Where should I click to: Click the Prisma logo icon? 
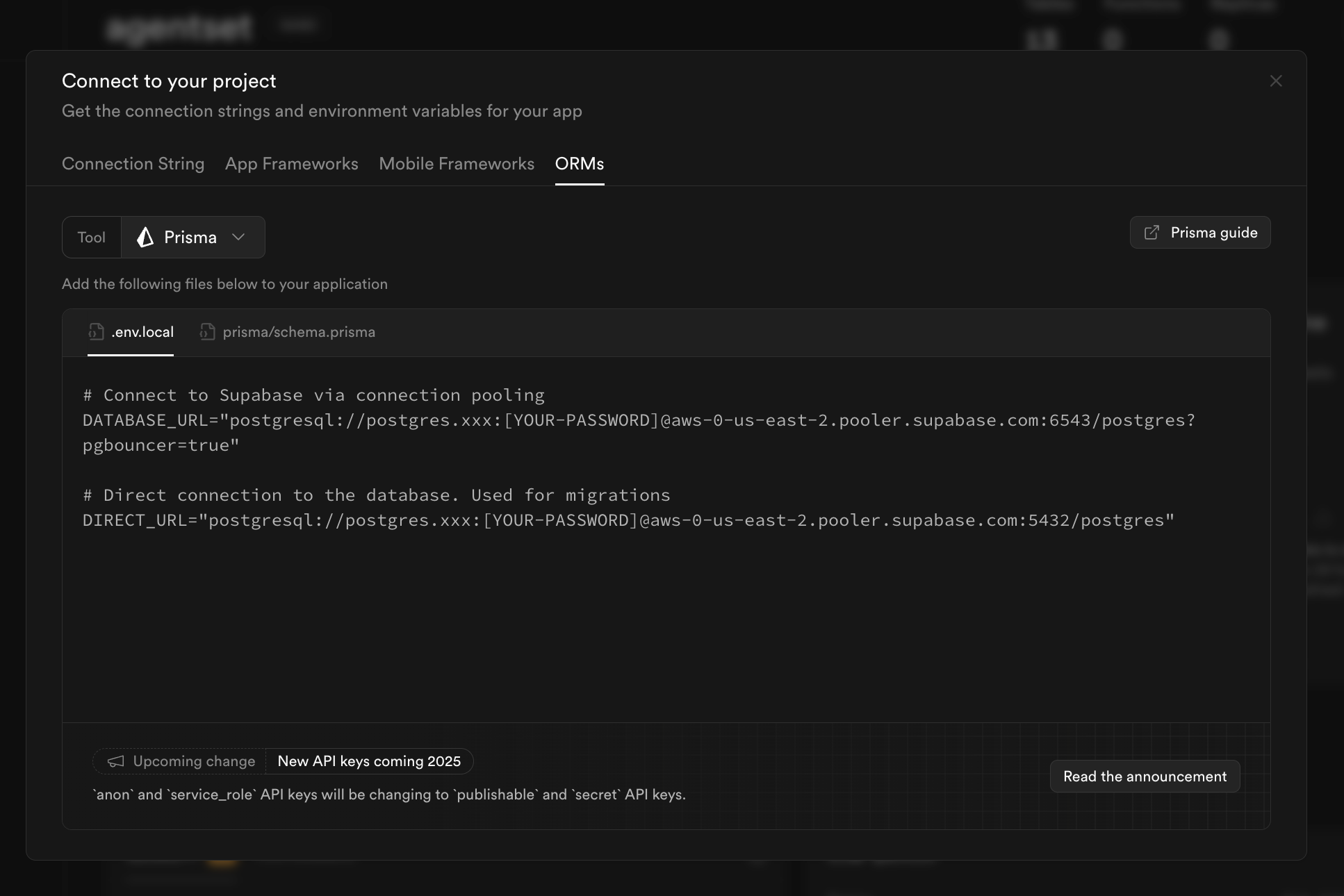coord(145,238)
